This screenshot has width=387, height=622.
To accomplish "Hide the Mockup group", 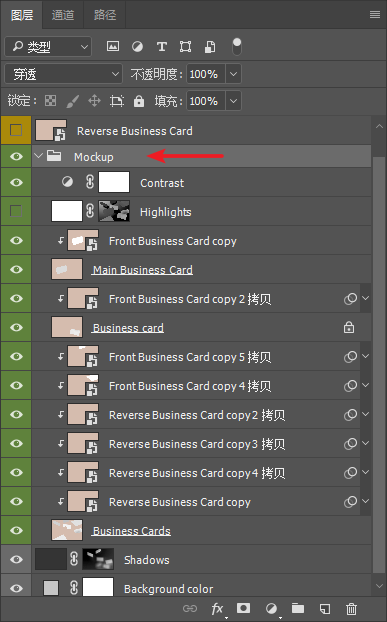I will pyautogui.click(x=16, y=156).
